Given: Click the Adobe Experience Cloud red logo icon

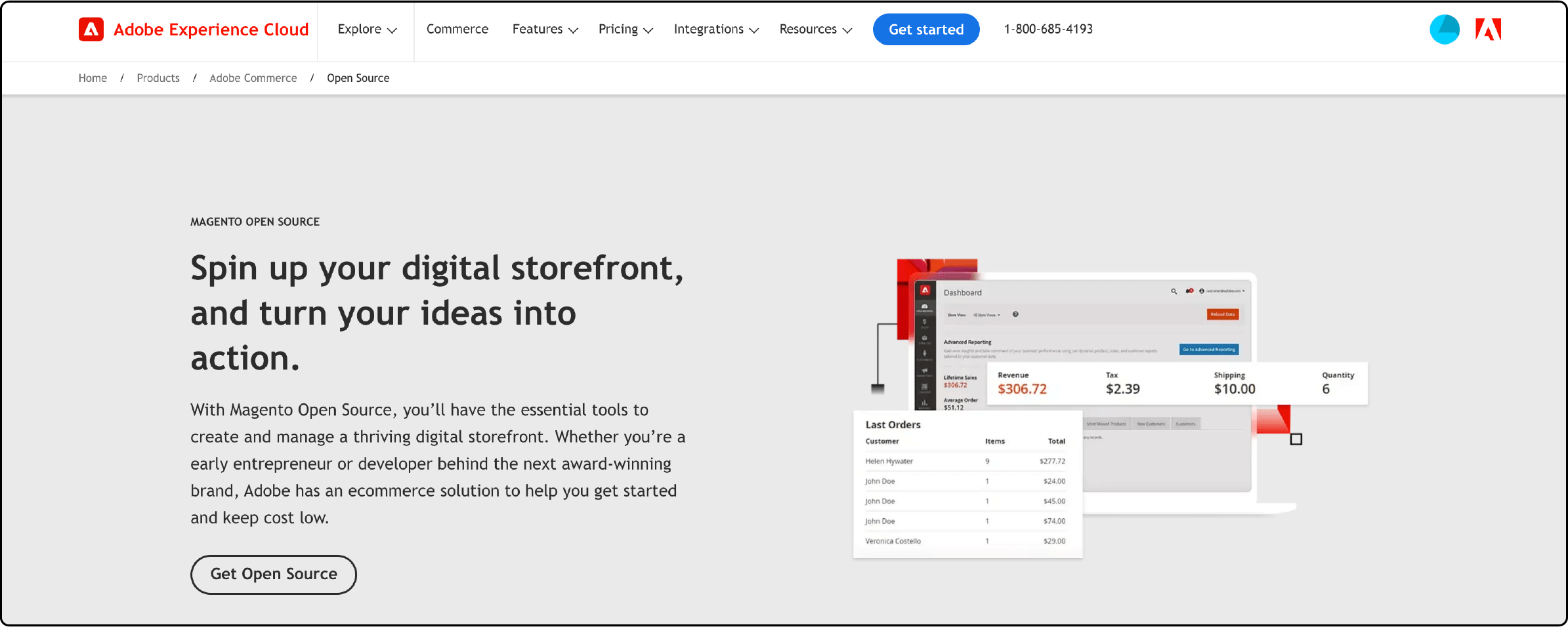Looking at the screenshot, I should tap(91, 30).
